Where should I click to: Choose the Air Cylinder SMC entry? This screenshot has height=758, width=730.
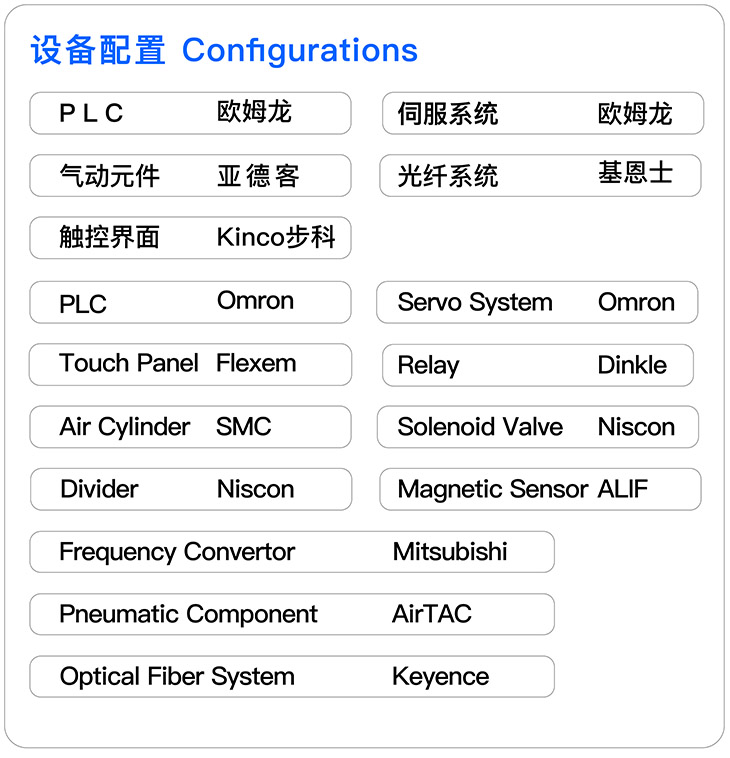tap(190, 427)
